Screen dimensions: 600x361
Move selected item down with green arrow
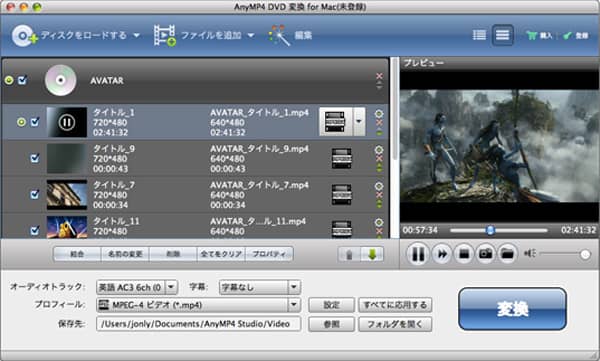pyautogui.click(x=372, y=254)
